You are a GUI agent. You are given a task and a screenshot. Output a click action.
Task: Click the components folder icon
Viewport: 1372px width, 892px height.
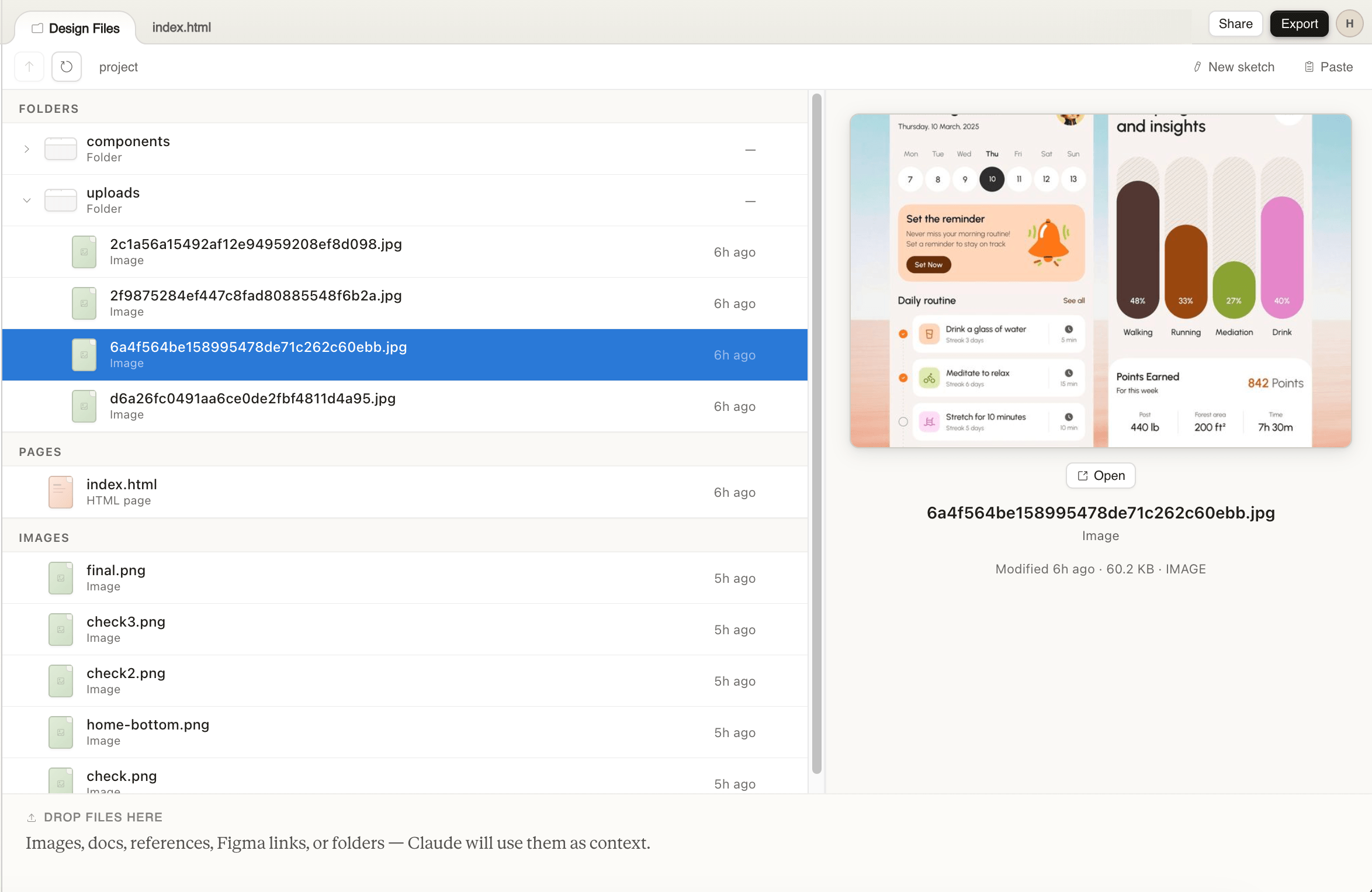[x=60, y=148]
